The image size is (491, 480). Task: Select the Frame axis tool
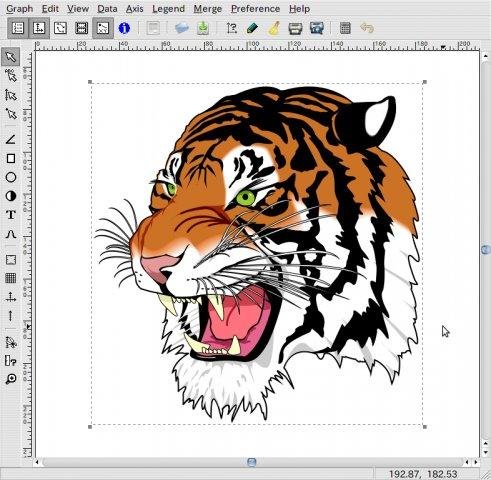[11, 260]
